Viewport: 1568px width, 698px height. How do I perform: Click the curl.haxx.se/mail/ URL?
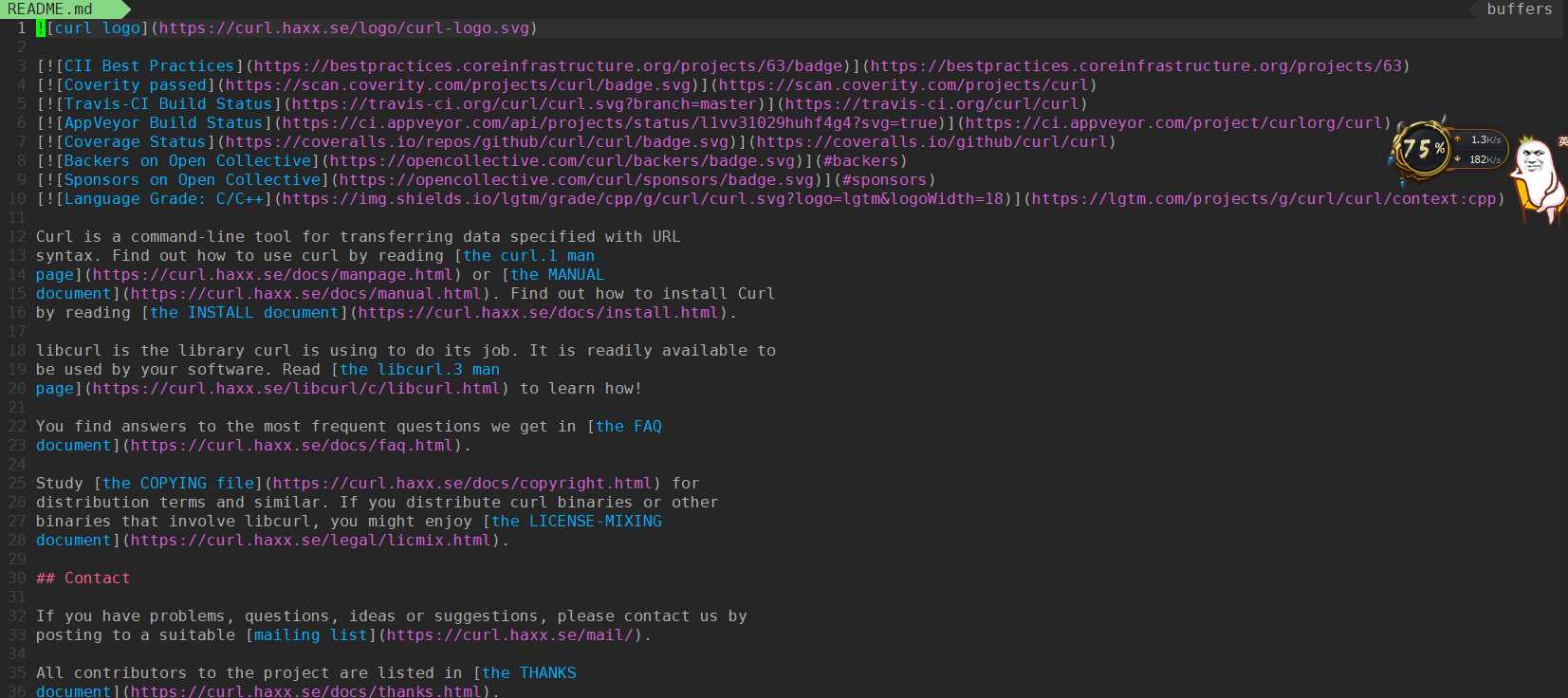coord(510,634)
